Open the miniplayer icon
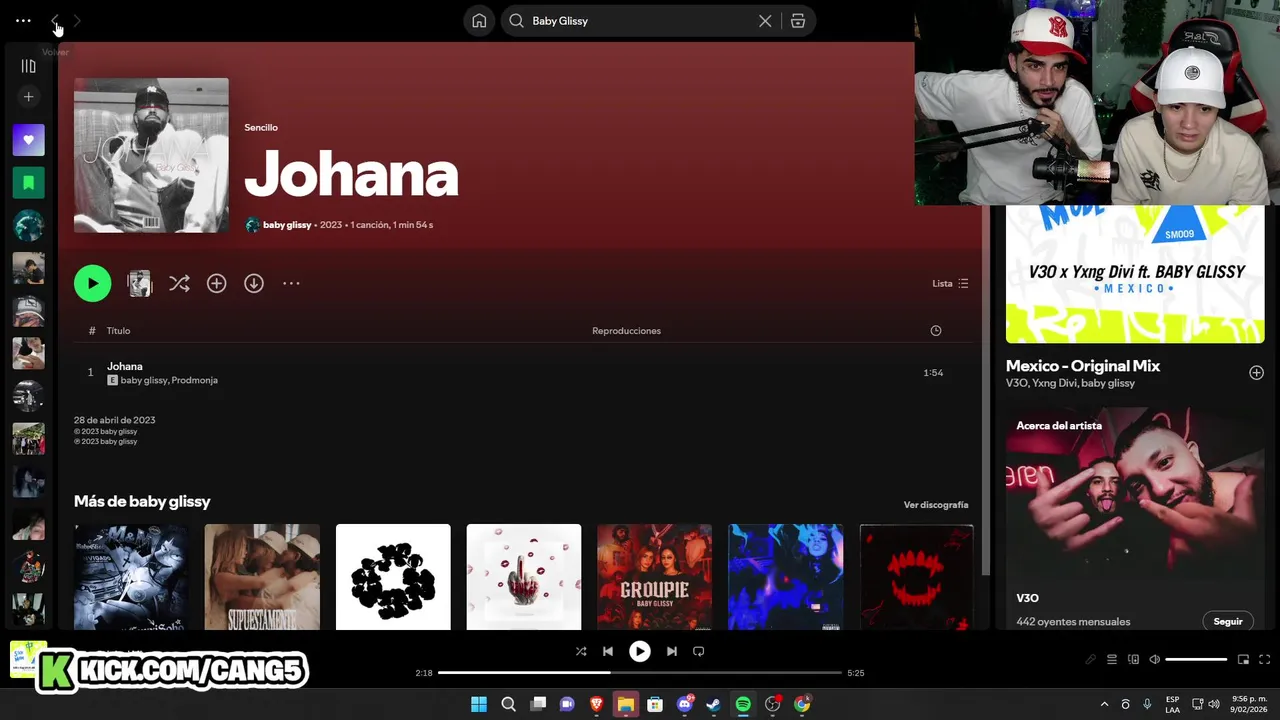Viewport: 1280px width, 720px height. [x=1243, y=660]
